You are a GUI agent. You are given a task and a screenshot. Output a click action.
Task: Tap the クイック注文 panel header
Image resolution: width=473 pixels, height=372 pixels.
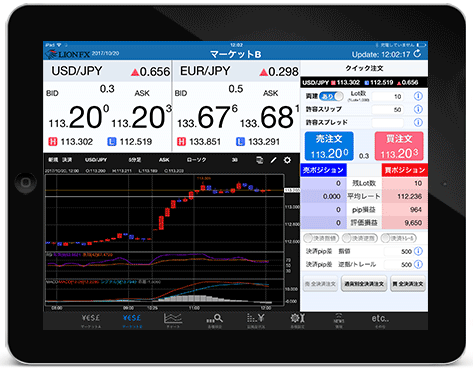(364, 68)
